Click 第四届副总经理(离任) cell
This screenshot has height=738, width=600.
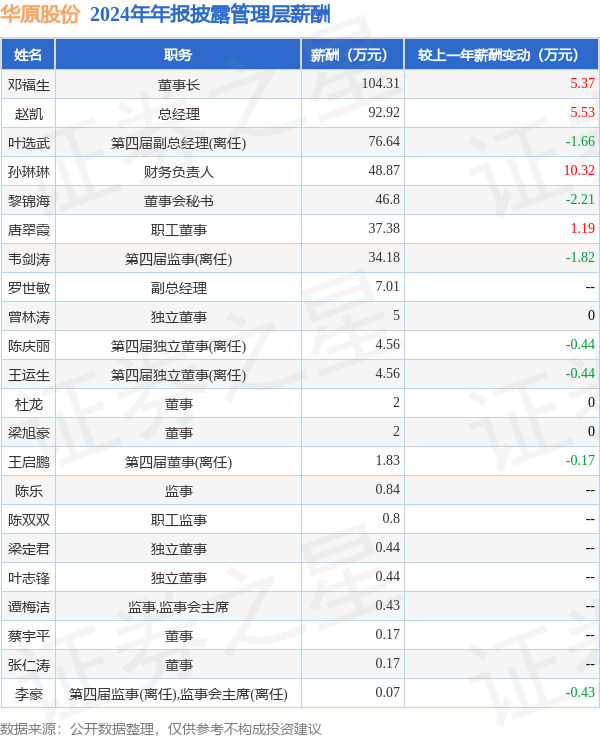click(x=178, y=143)
